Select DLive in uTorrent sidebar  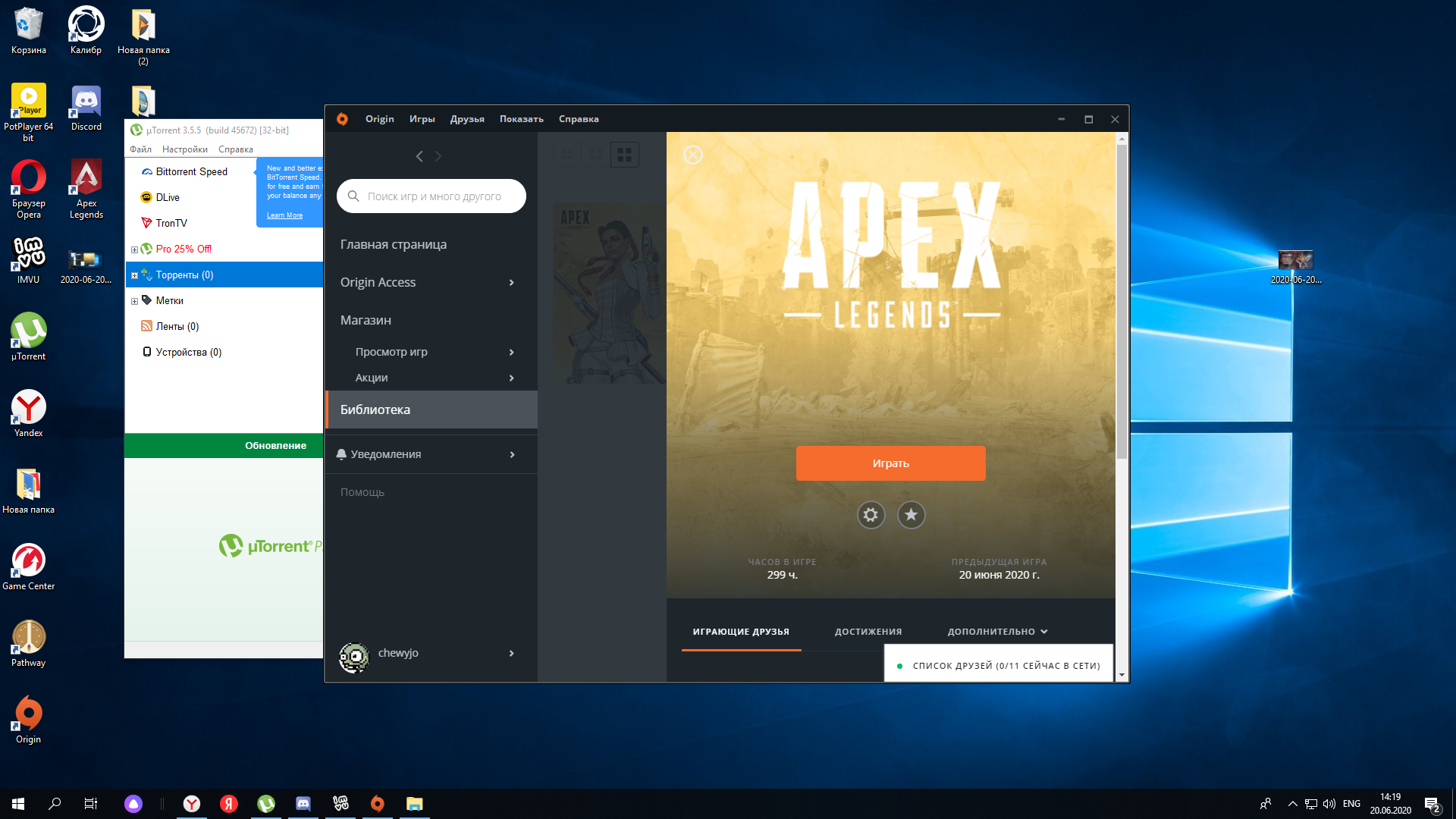pos(168,198)
